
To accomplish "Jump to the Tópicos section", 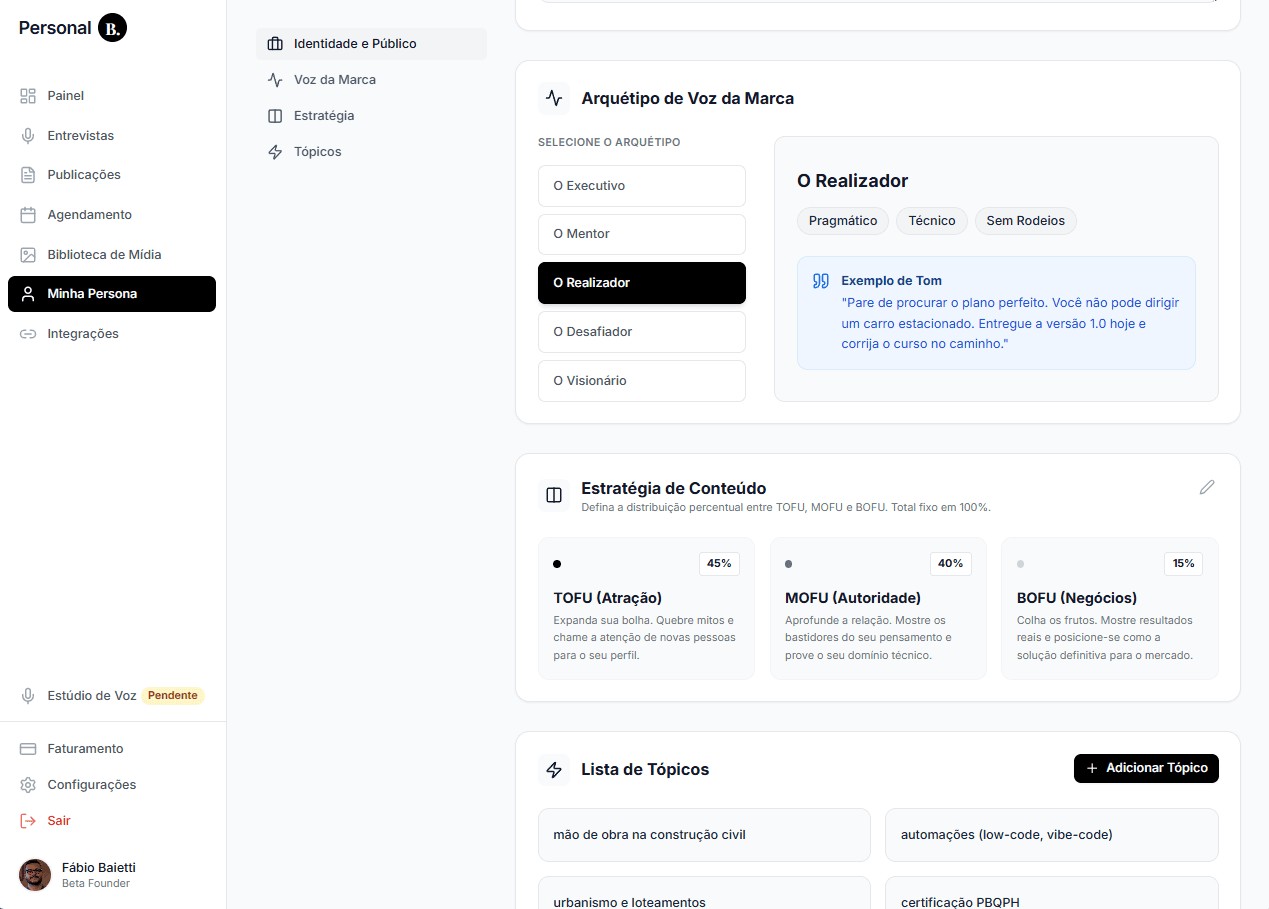I will tap(317, 152).
